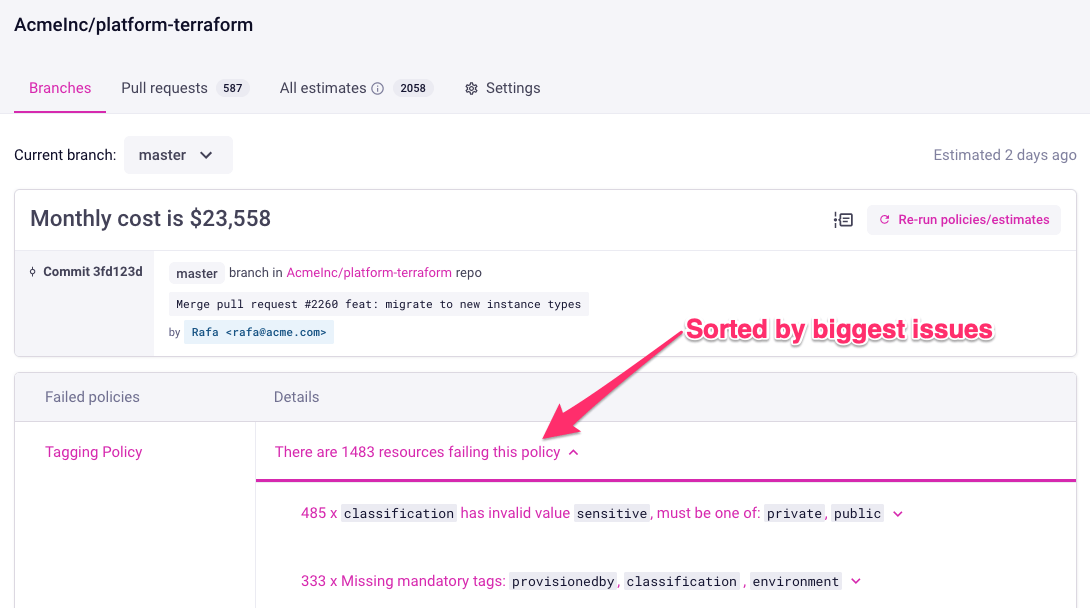Viewport: 1090px width, 608px height.
Task: Click the 587 pull requests count badge
Action: tap(233, 88)
